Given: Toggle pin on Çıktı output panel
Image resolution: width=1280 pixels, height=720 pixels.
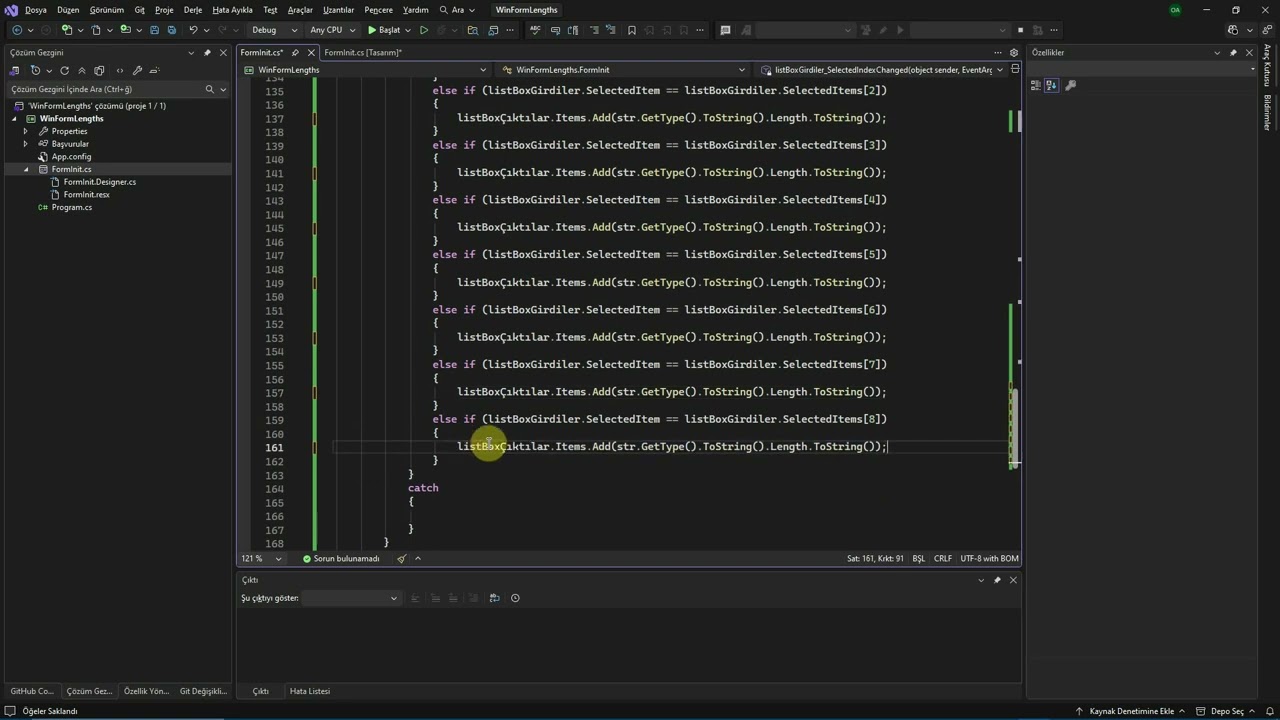Looking at the screenshot, I should pyautogui.click(x=997, y=580).
